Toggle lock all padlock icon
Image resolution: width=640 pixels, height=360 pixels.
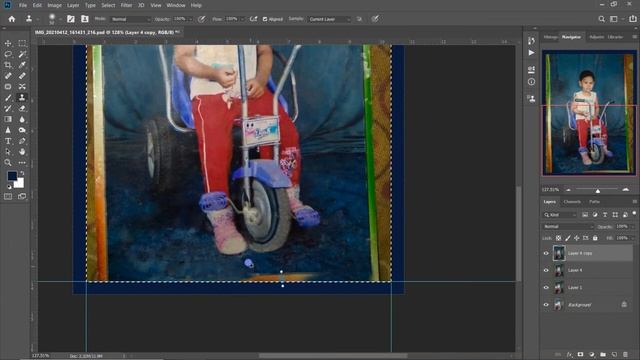click(x=595, y=238)
